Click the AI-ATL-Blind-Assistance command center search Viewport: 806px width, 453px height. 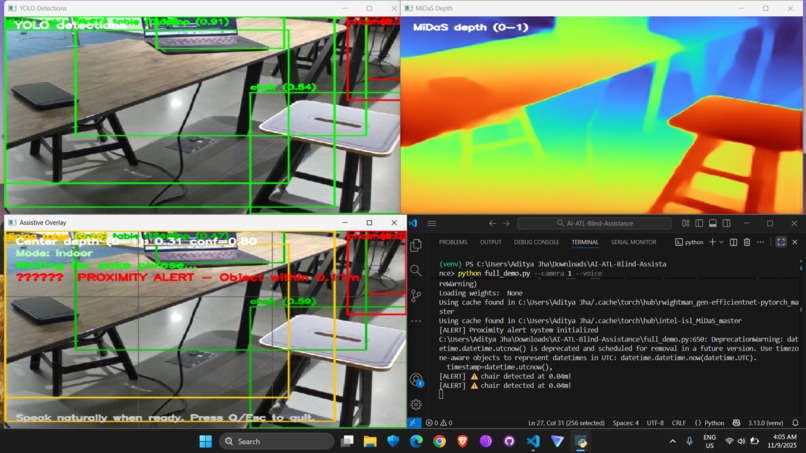click(x=594, y=223)
